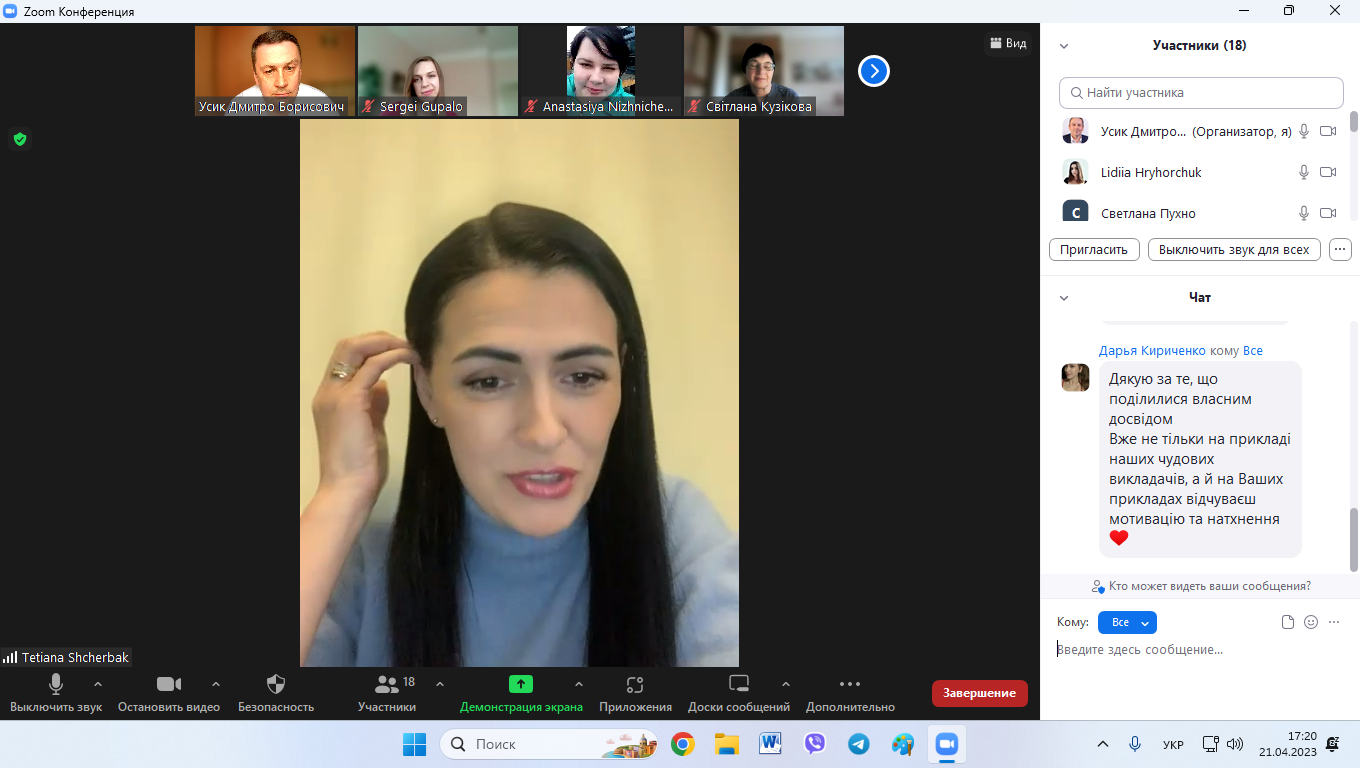Click system tray microphone icon
This screenshot has height=768, width=1360.
pos(1135,744)
